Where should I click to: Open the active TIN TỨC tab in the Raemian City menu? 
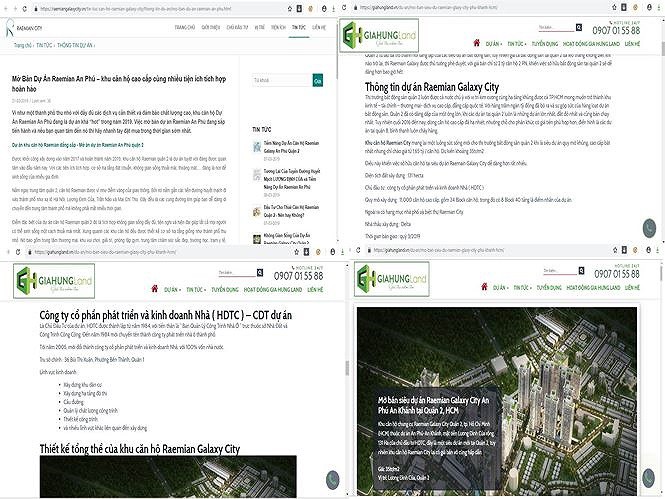click(299, 28)
